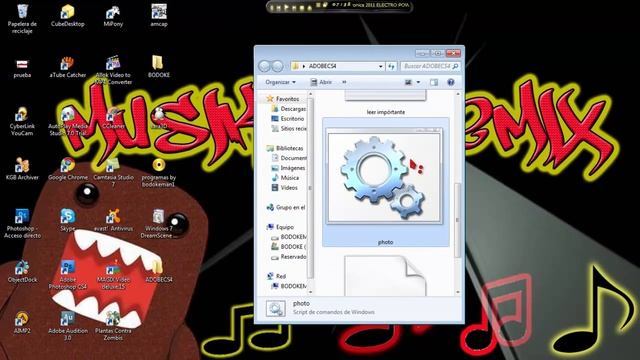Launch the Skype desktop shortcut
Viewport: 640px width, 360px height.
pyautogui.click(x=68, y=220)
